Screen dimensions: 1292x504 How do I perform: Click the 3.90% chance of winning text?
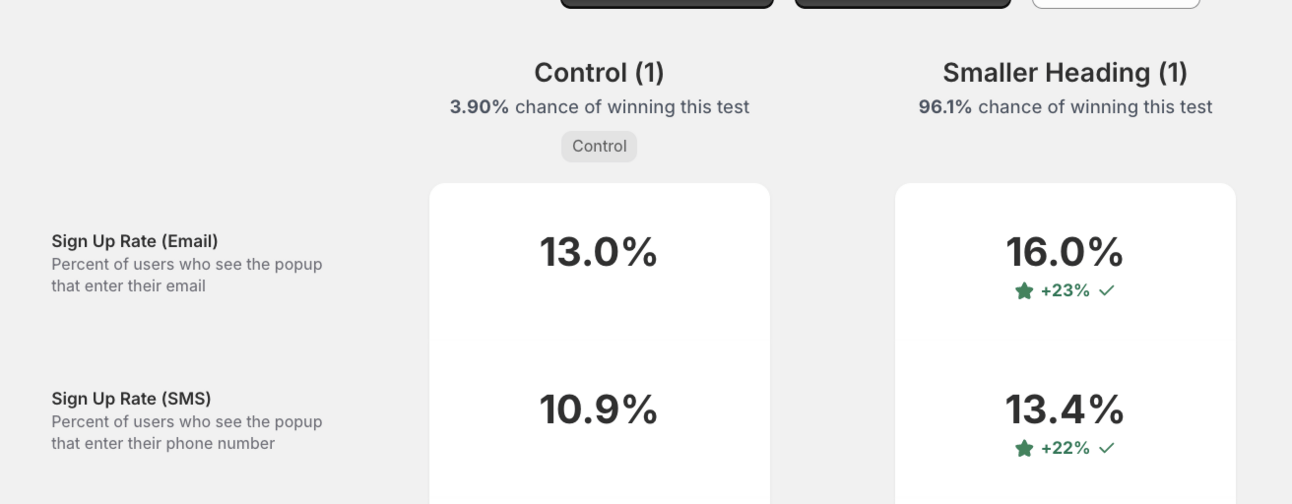click(x=599, y=107)
